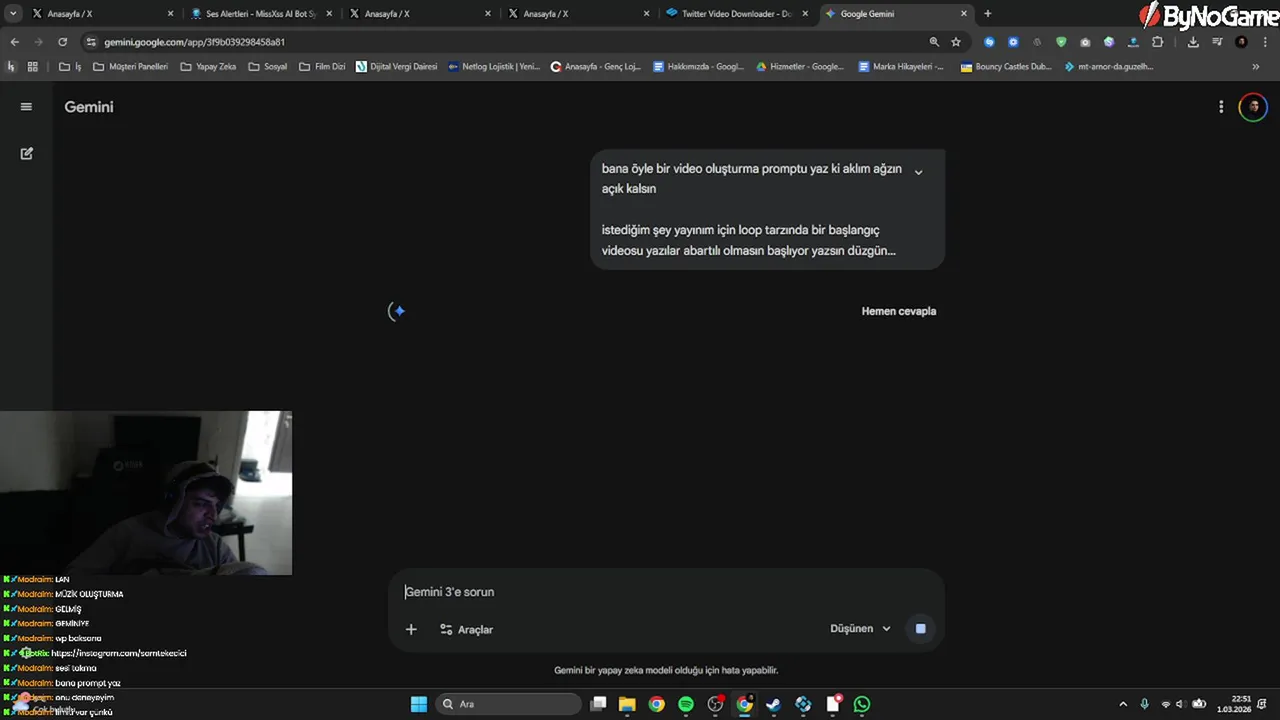The width and height of the screenshot is (1280, 720).
Task: Switch to Twitter Video Downloader tab
Action: tap(738, 14)
